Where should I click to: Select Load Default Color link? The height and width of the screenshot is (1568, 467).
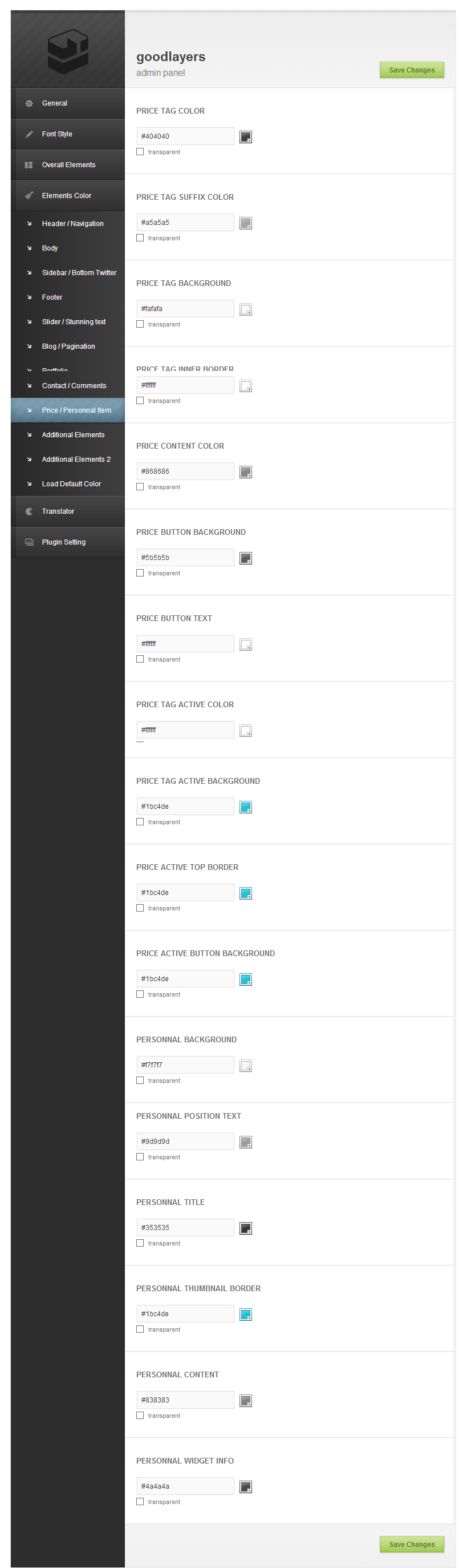point(71,484)
